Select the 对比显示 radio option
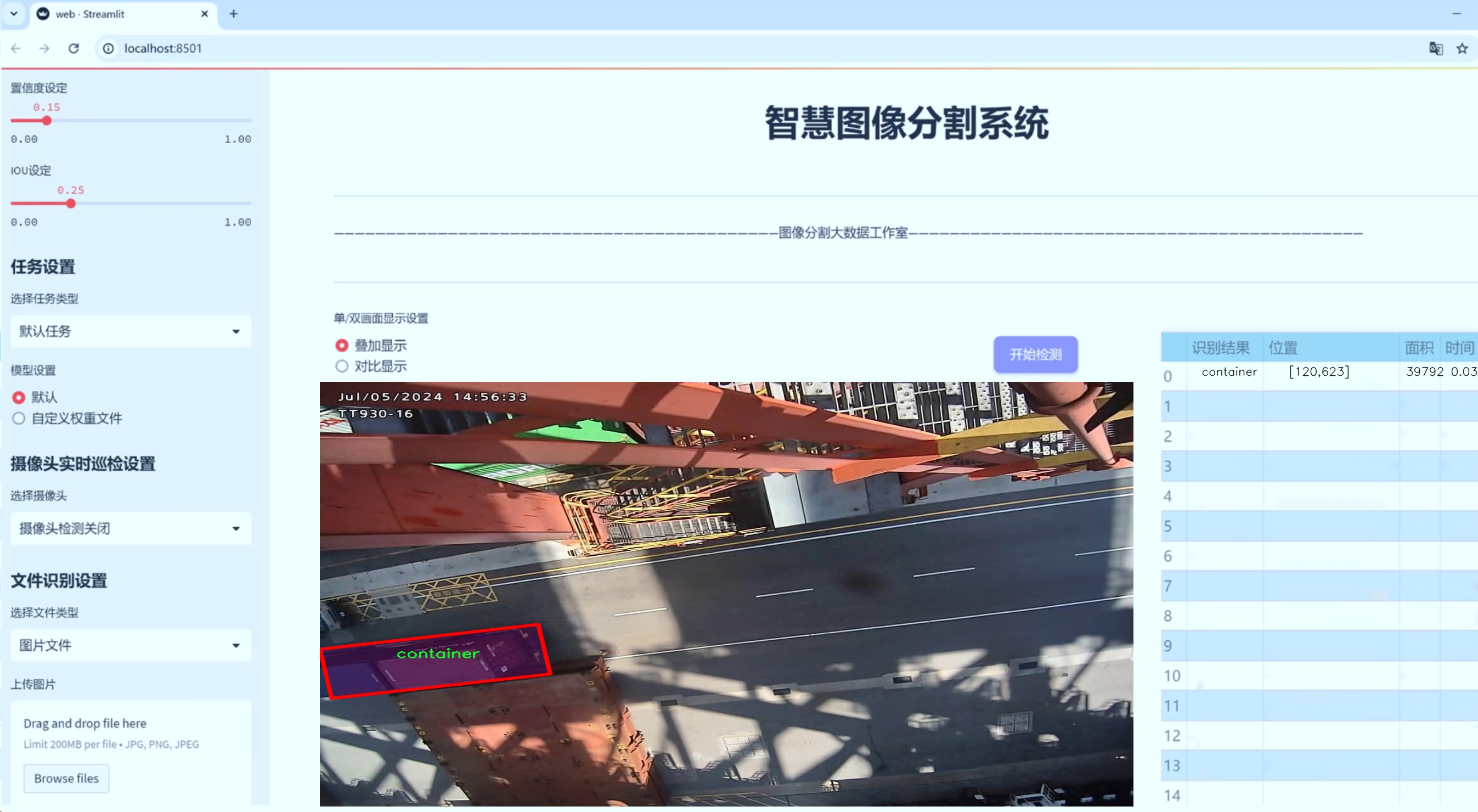The image size is (1478, 812). pyautogui.click(x=342, y=366)
